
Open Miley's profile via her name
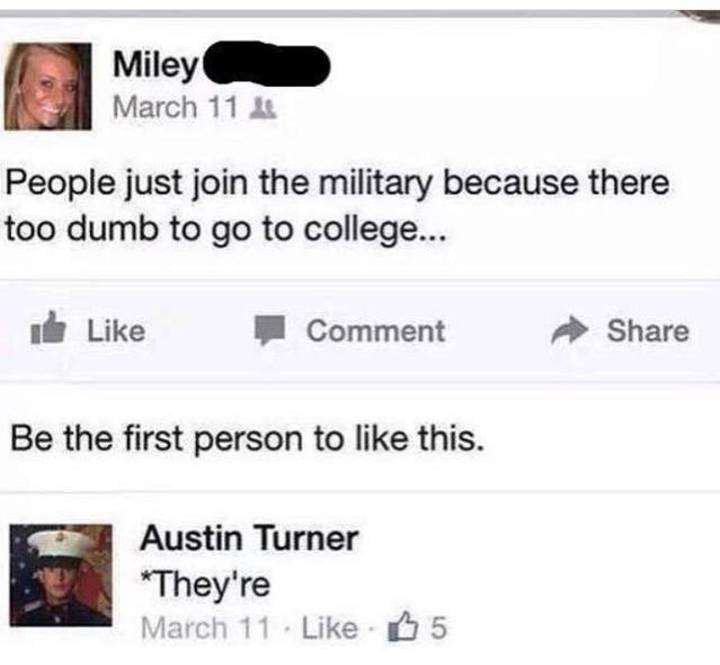[x=155, y=65]
